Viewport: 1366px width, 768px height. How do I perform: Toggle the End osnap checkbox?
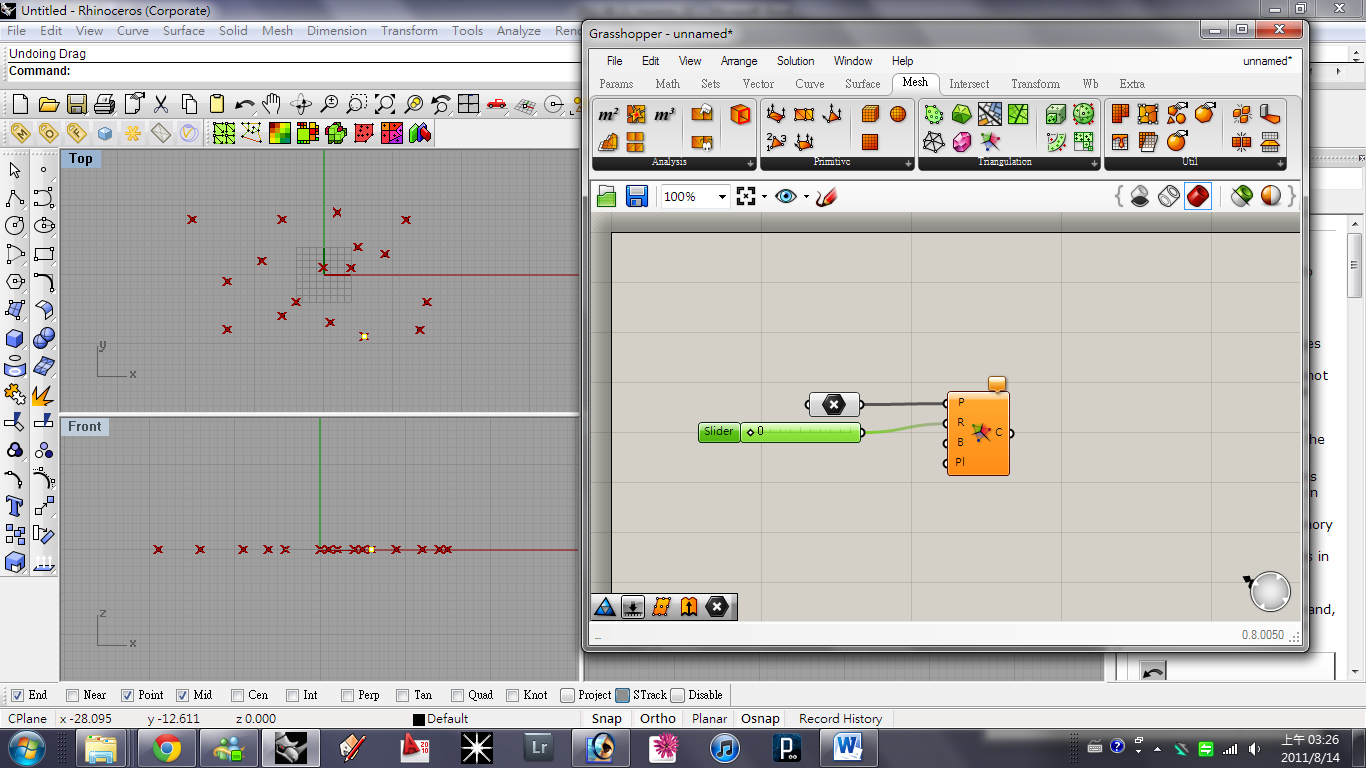tap(17, 695)
